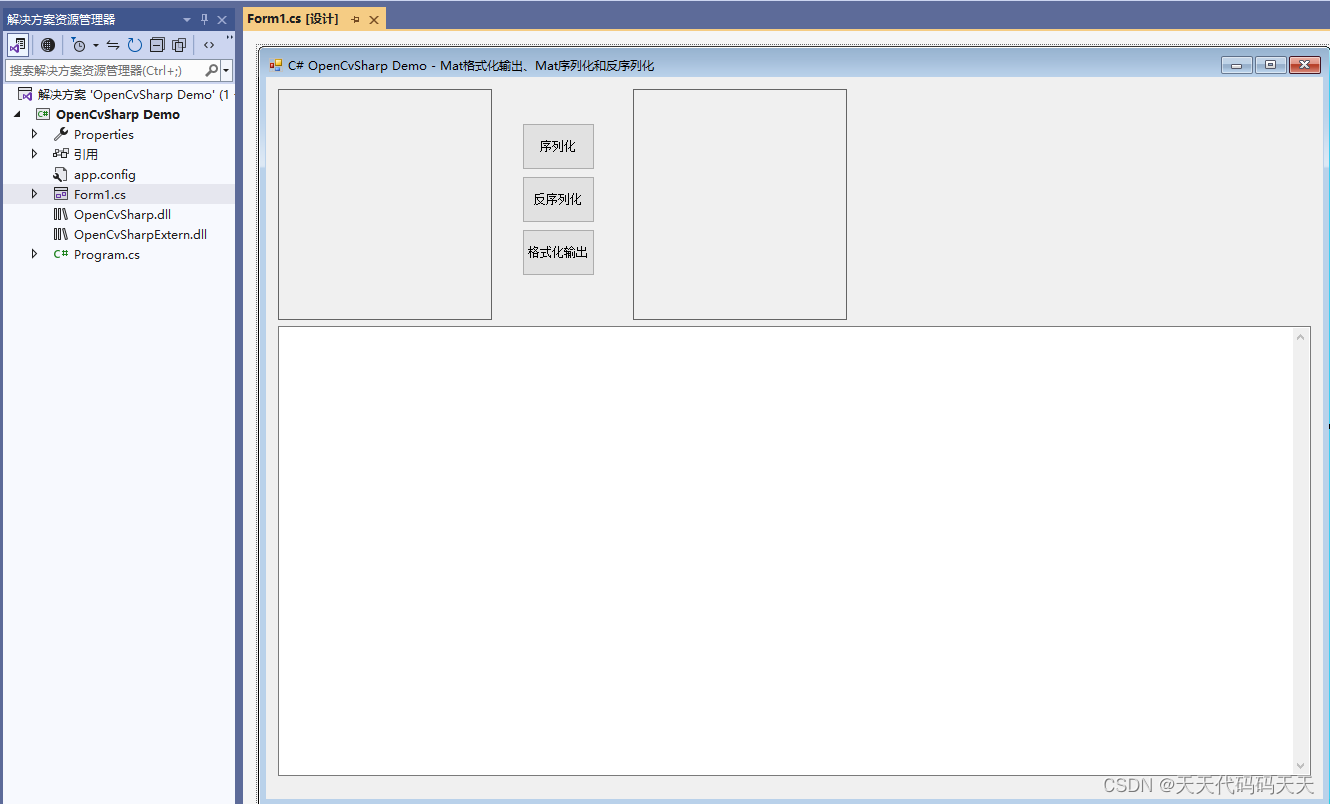Click the designed form title bar text
Viewport: 1330px width, 804px height.
[471, 66]
